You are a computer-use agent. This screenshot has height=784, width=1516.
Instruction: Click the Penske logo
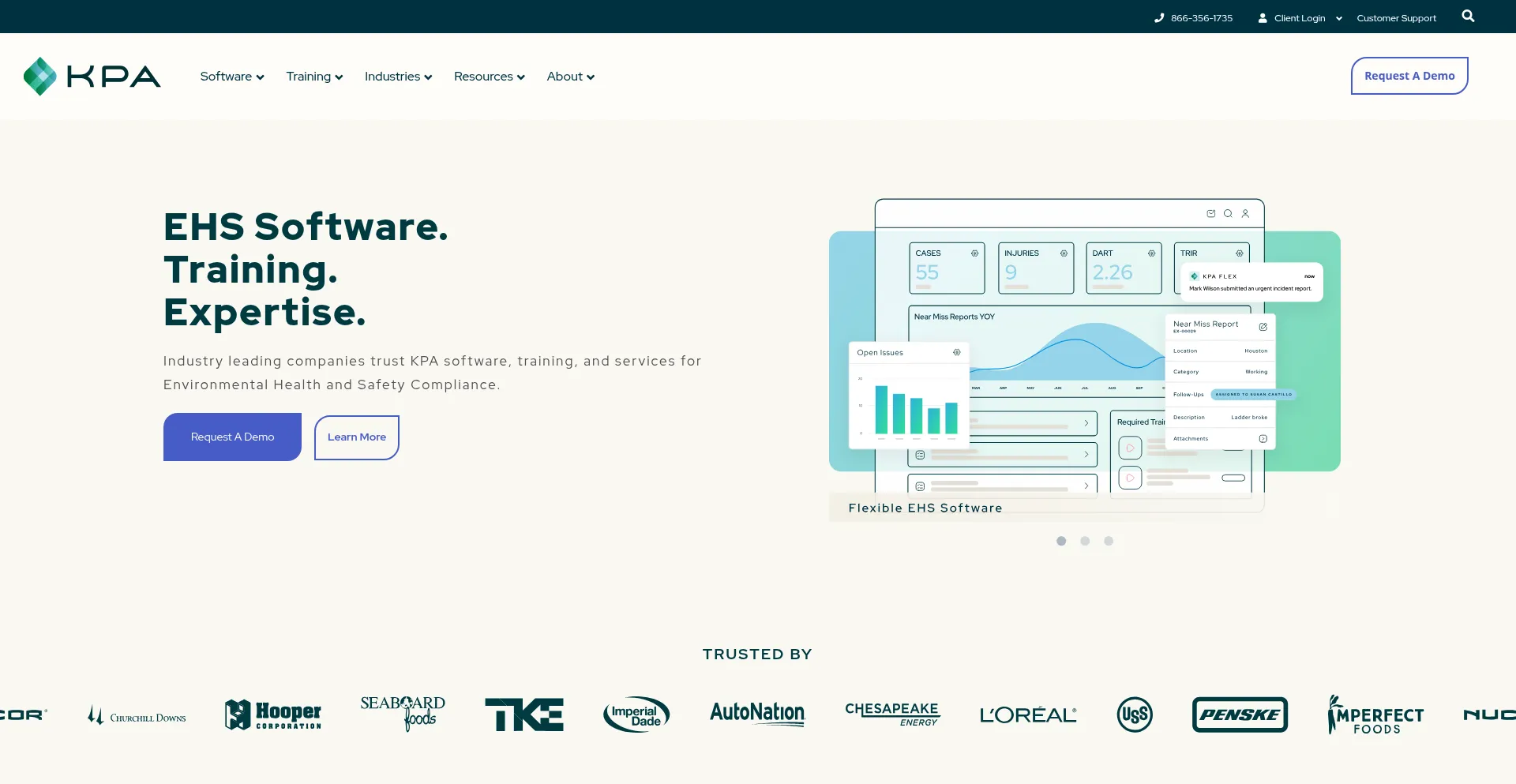click(1240, 715)
